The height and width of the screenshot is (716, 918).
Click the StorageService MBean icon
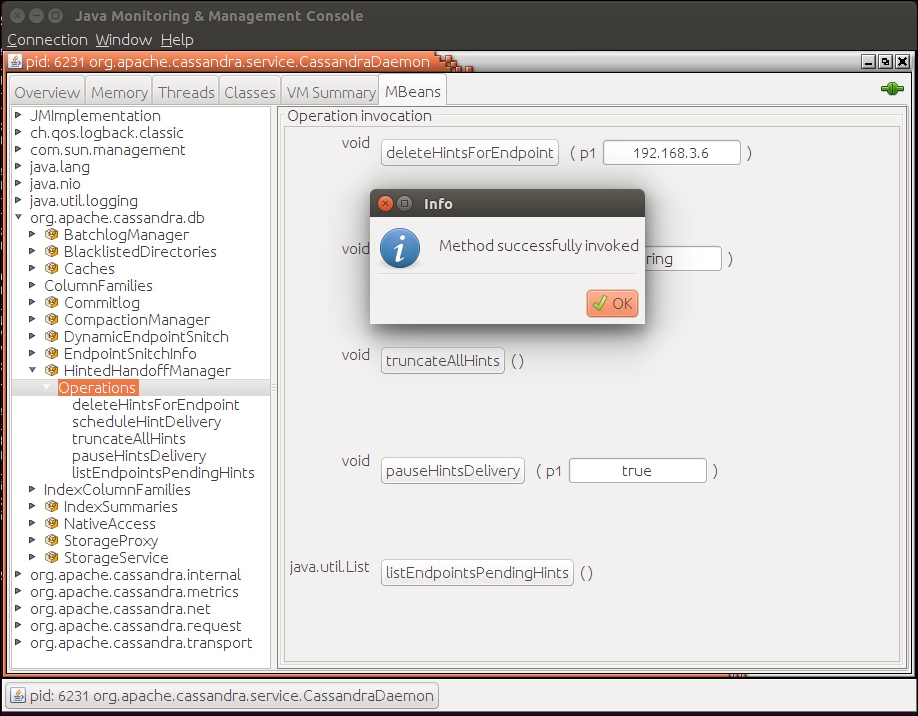pyautogui.click(x=52, y=557)
